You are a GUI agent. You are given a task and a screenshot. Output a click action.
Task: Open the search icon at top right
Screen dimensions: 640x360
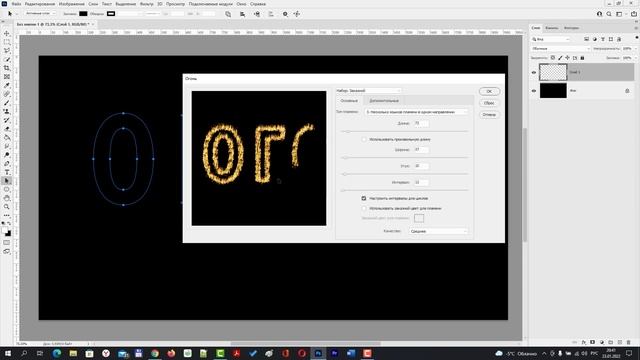click(x=609, y=14)
